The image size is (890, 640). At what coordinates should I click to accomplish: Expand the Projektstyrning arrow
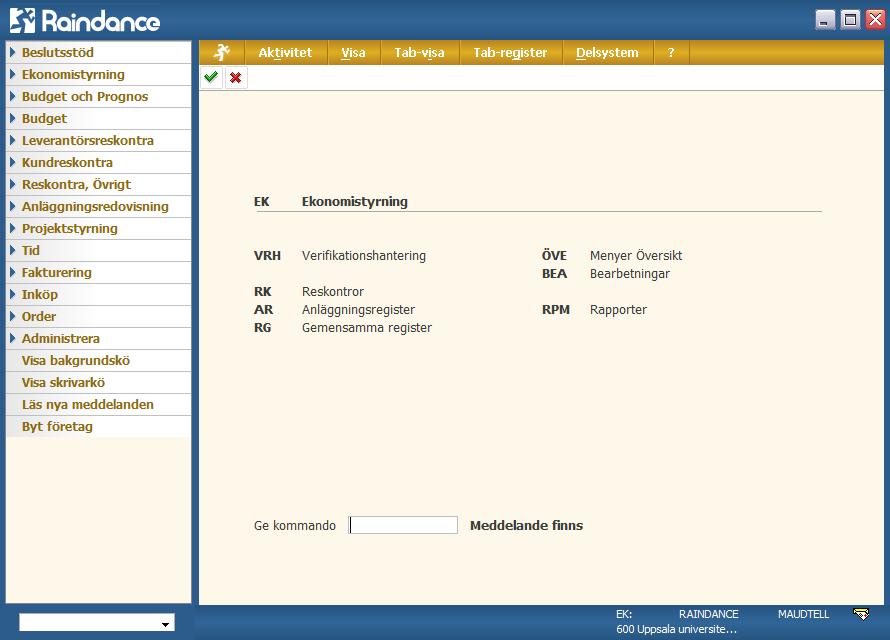tap(12, 228)
